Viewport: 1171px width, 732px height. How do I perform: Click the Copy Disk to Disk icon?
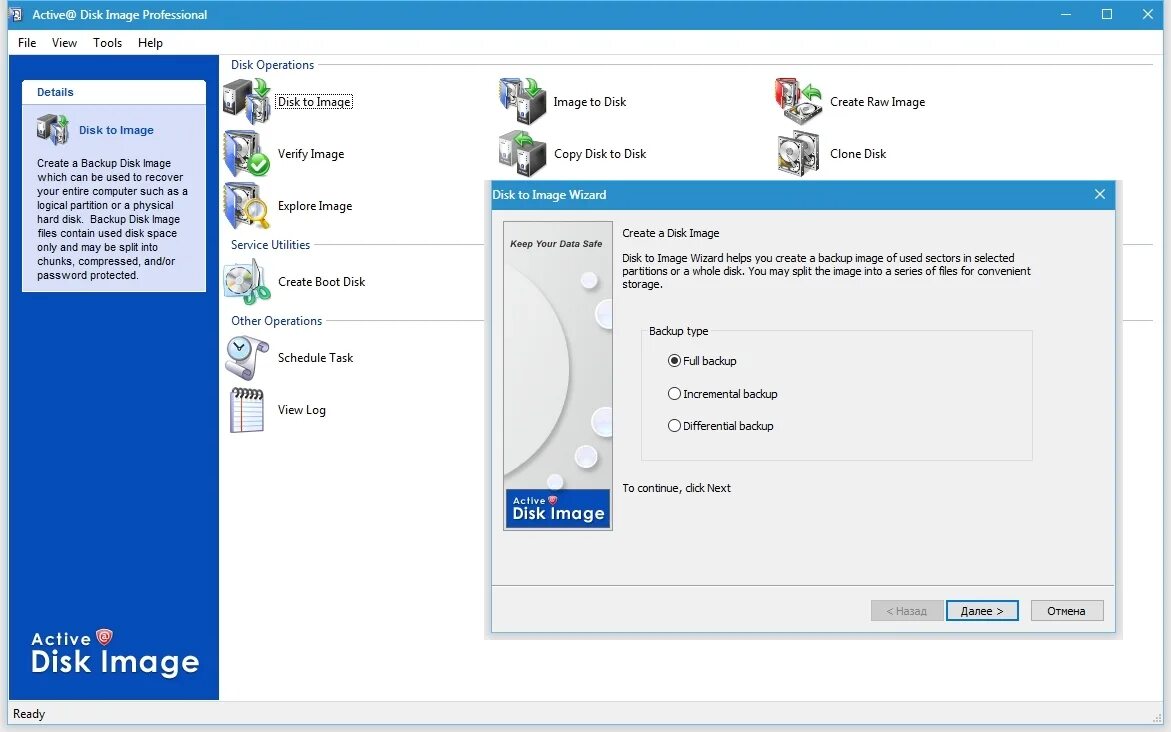click(x=523, y=153)
